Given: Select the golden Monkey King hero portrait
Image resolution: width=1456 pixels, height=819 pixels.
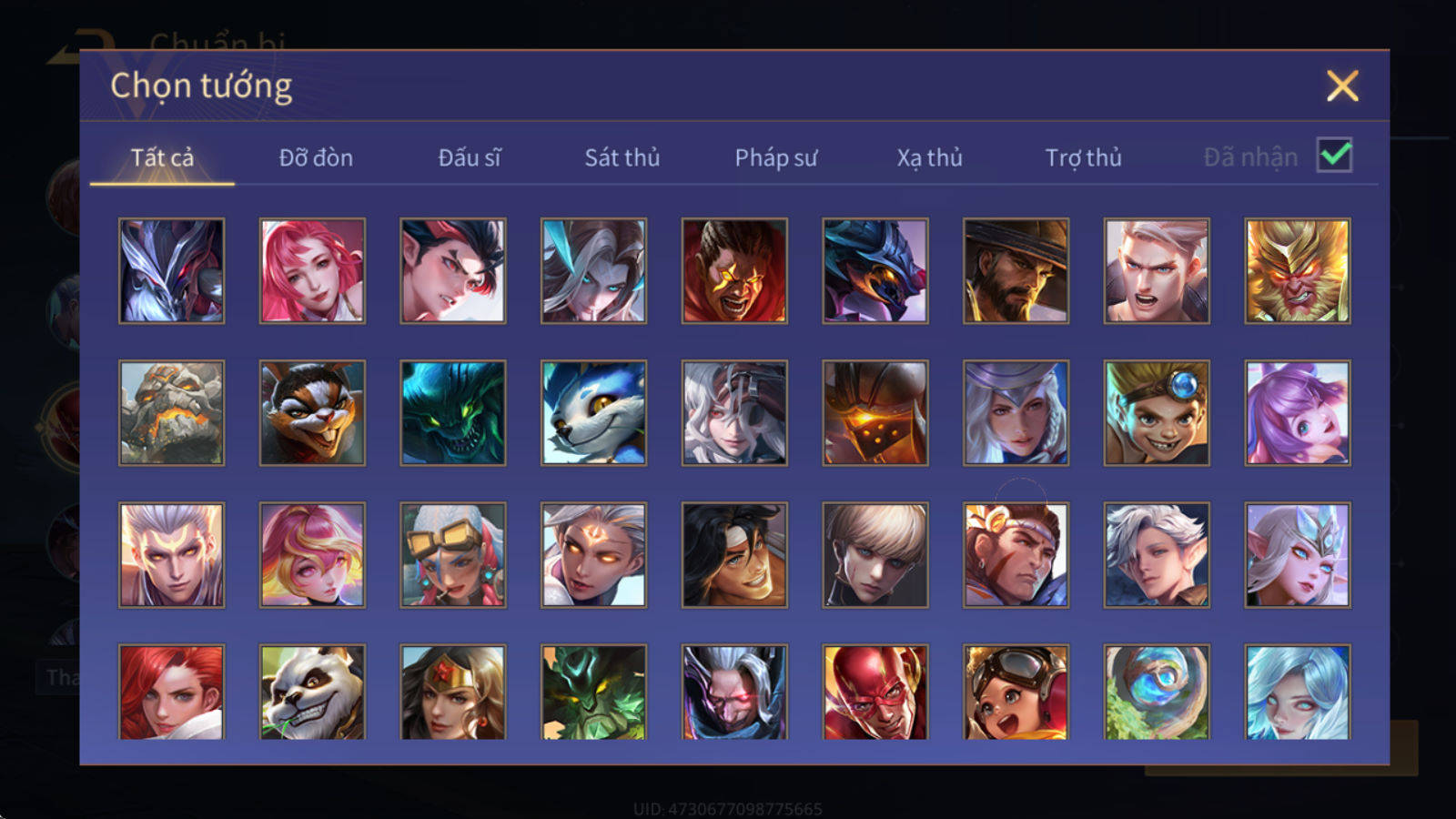Looking at the screenshot, I should pos(1298,270).
